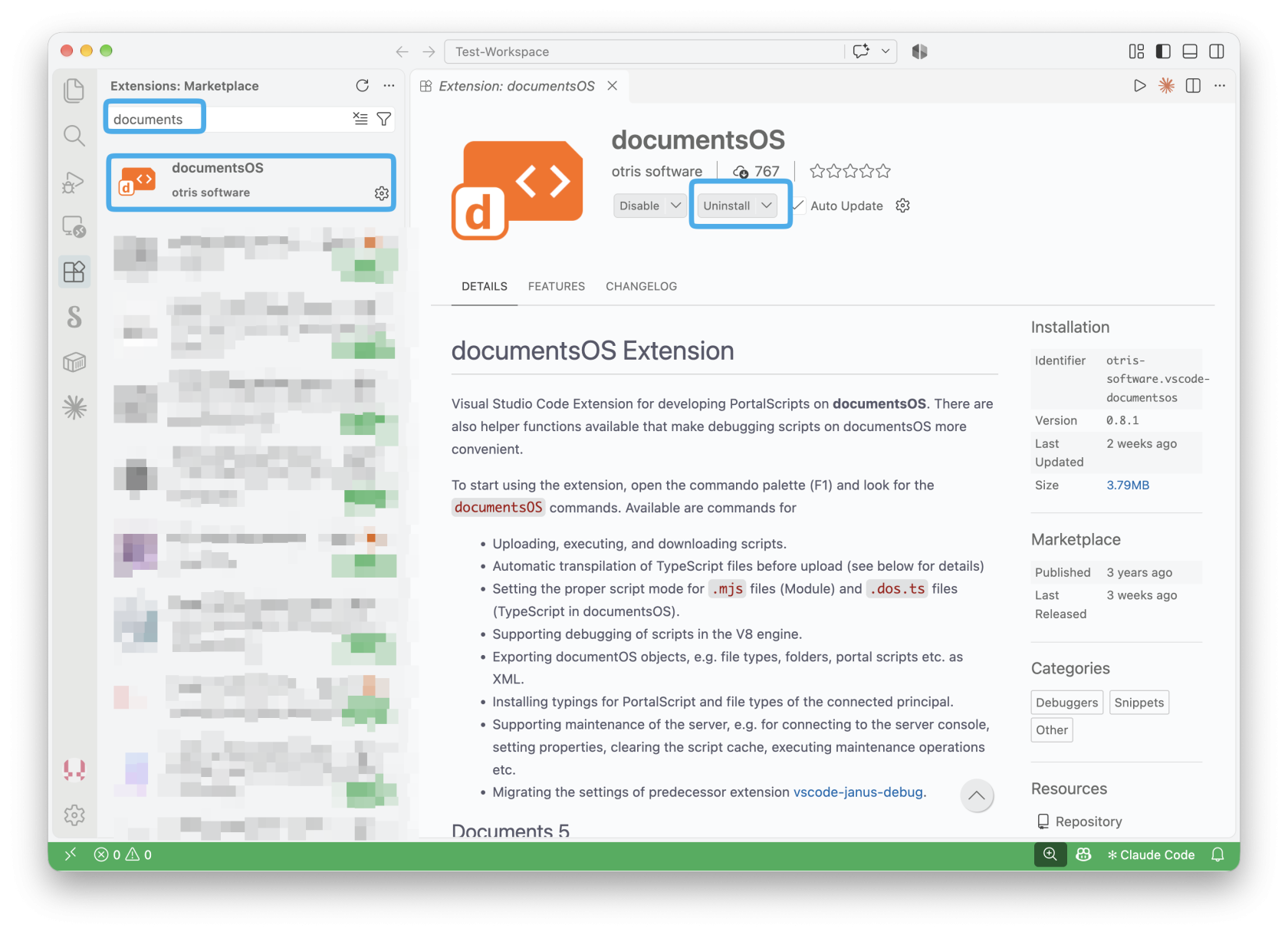Click the Uninstall button

[727, 206]
